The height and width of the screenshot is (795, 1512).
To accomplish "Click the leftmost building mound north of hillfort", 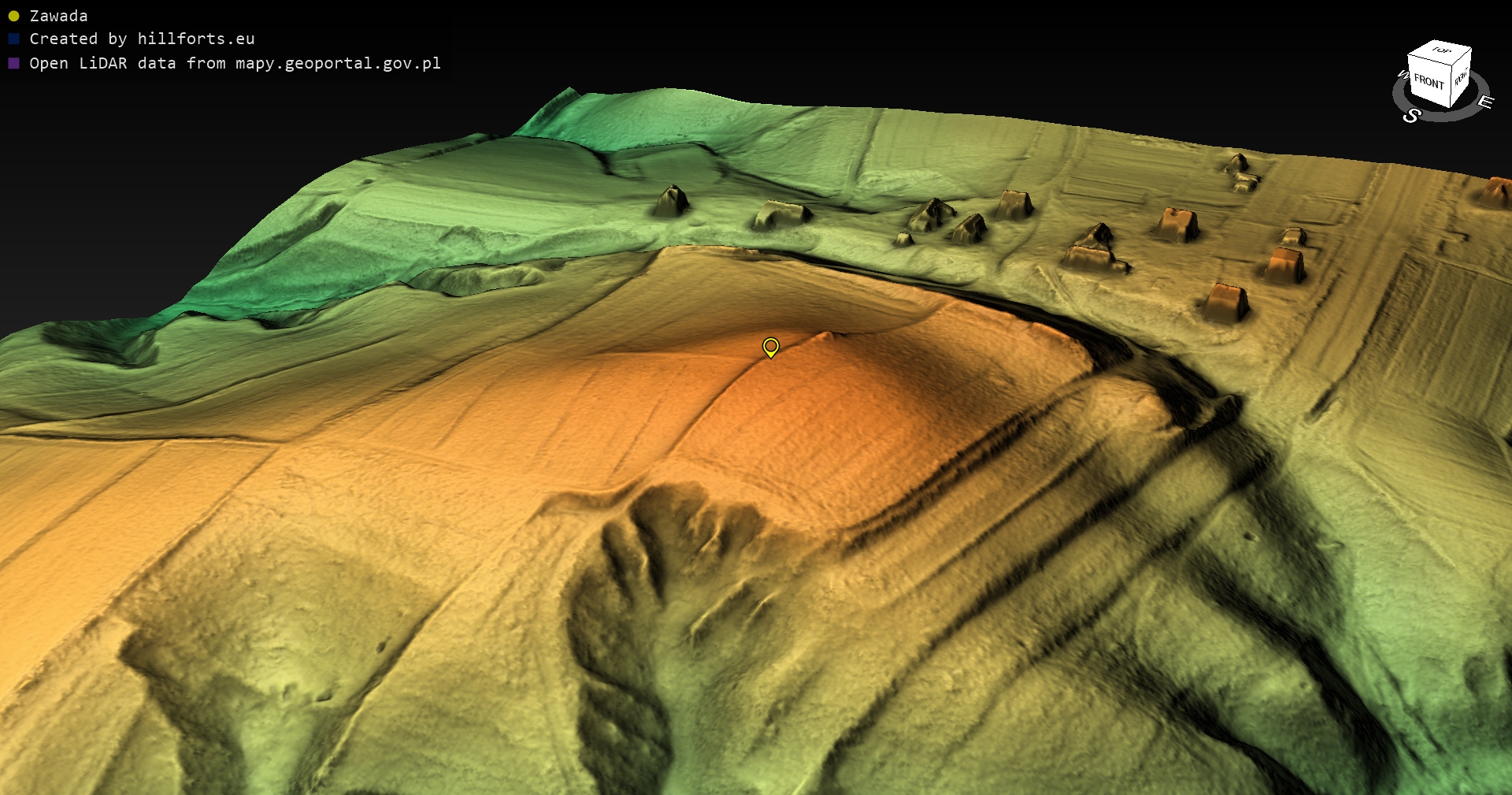I will tap(671, 202).
